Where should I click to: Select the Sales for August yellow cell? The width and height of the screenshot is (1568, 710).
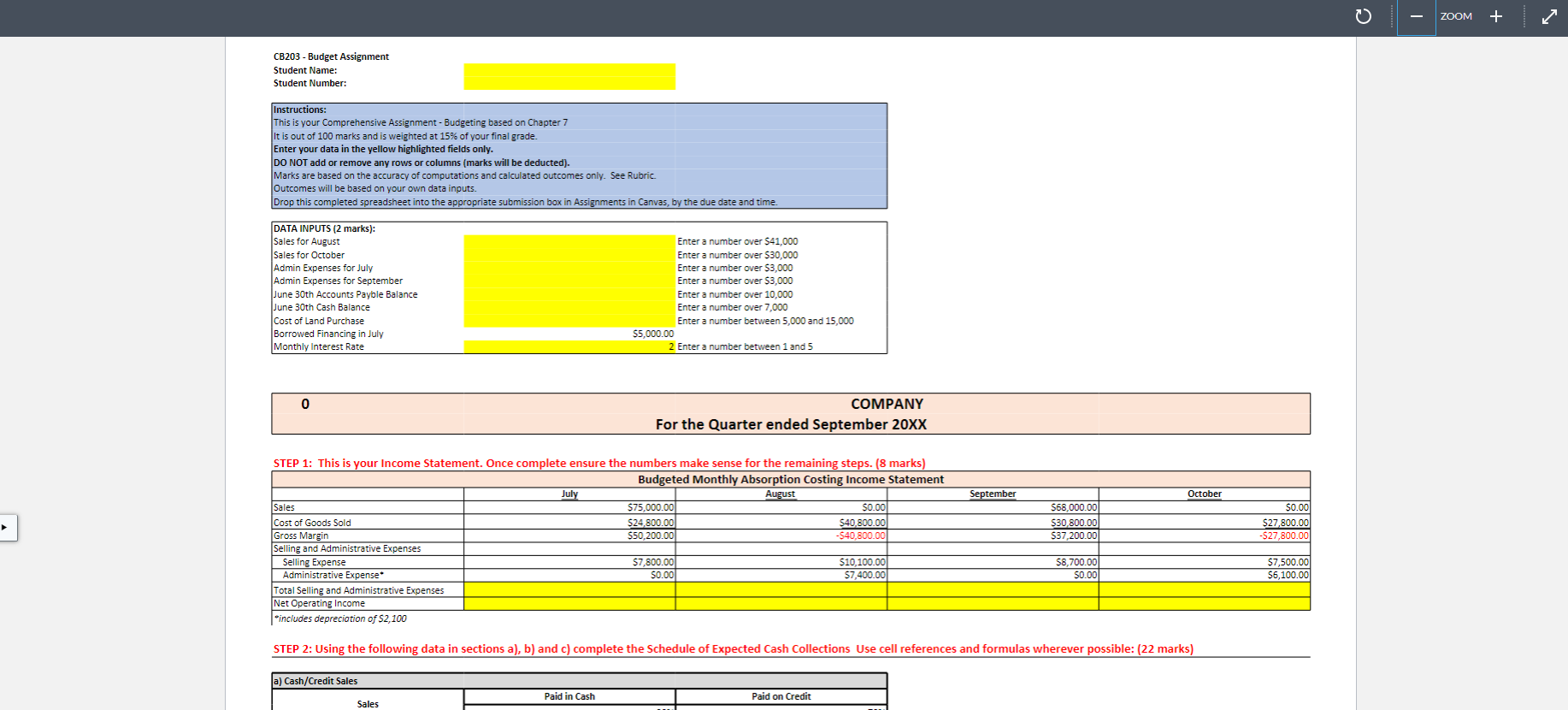coord(569,241)
